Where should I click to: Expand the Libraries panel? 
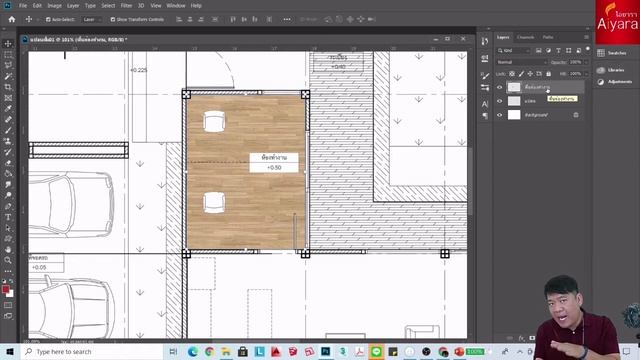tap(611, 70)
